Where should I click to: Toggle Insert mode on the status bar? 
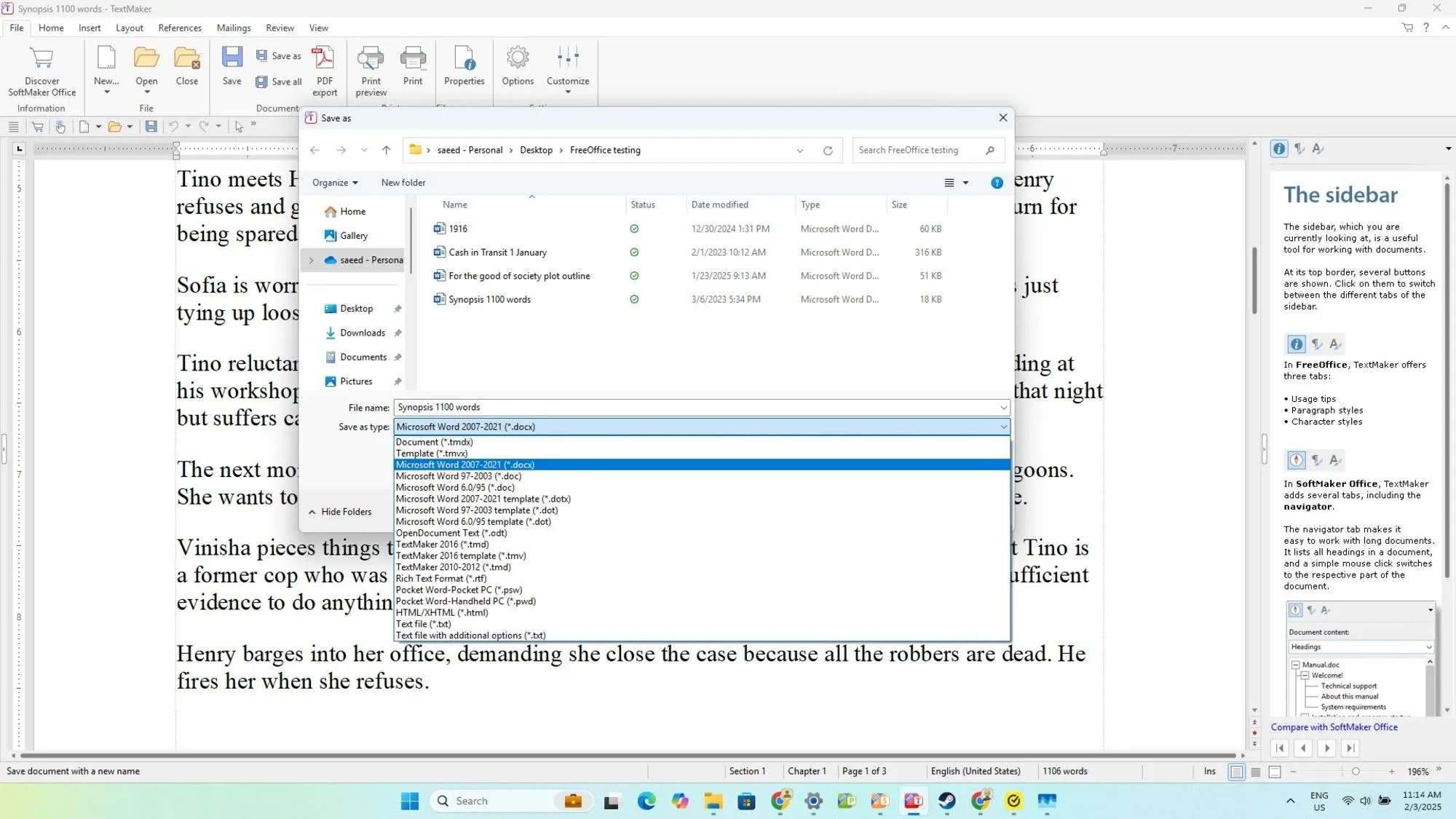[x=1208, y=771]
